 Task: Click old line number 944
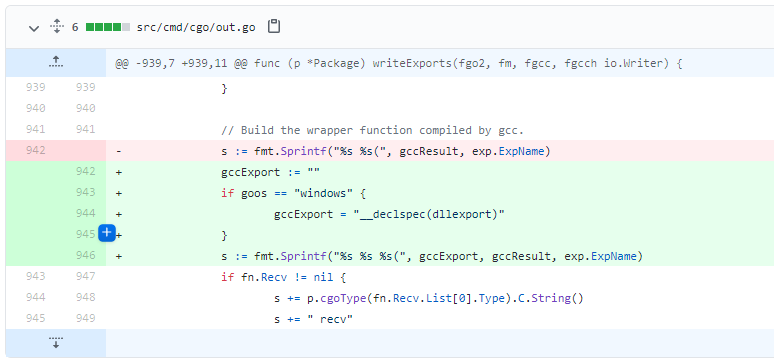tap(36, 297)
